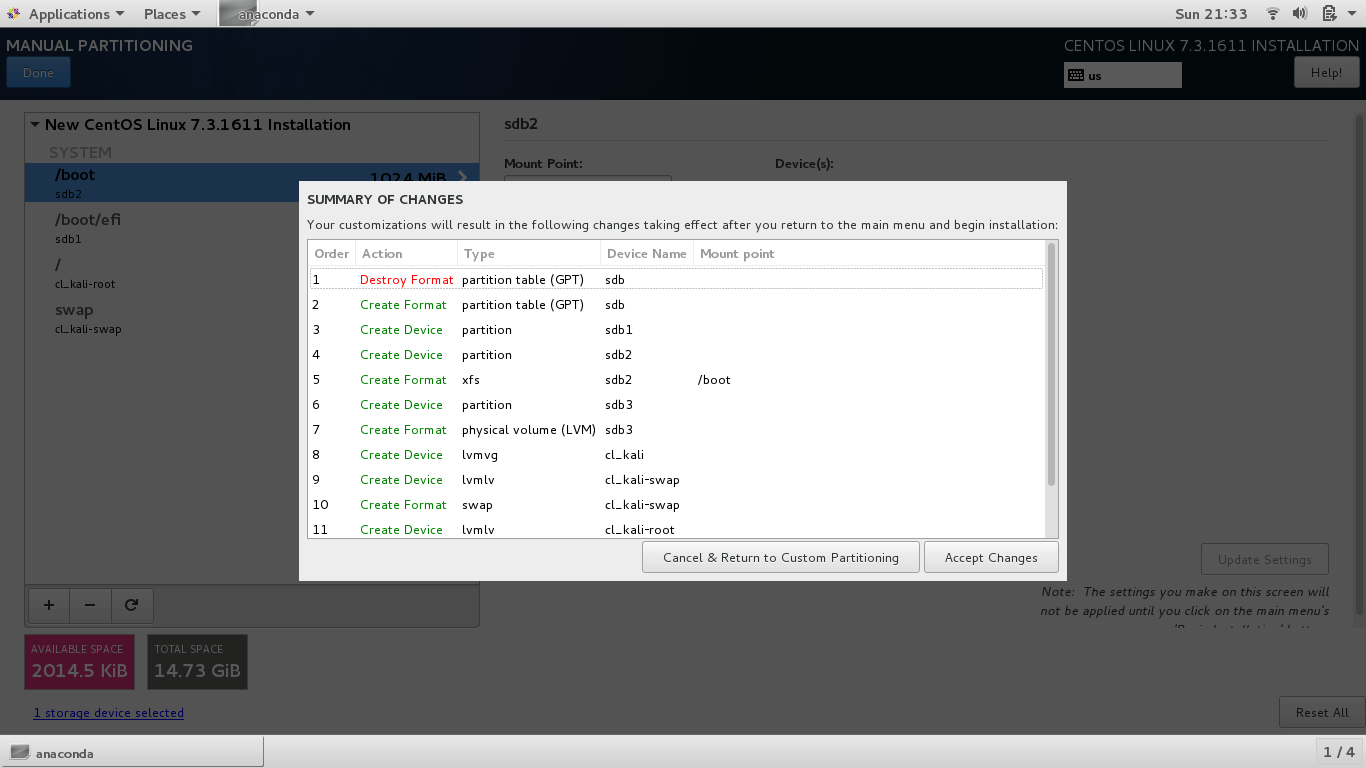Click Cancel & Return to Custom Partitioning
The image size is (1366, 768).
coord(781,557)
